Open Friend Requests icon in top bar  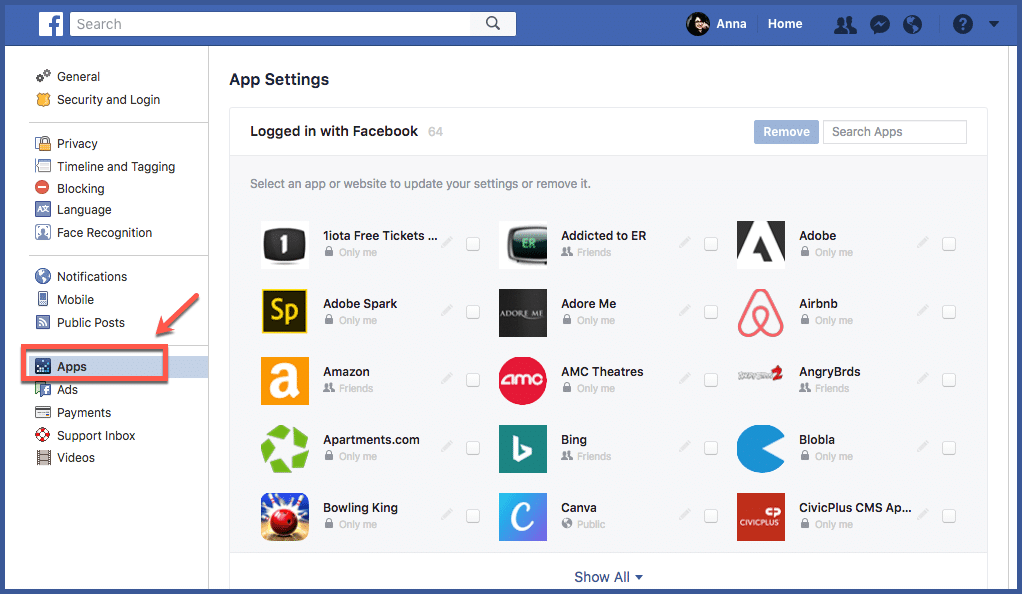click(x=845, y=25)
